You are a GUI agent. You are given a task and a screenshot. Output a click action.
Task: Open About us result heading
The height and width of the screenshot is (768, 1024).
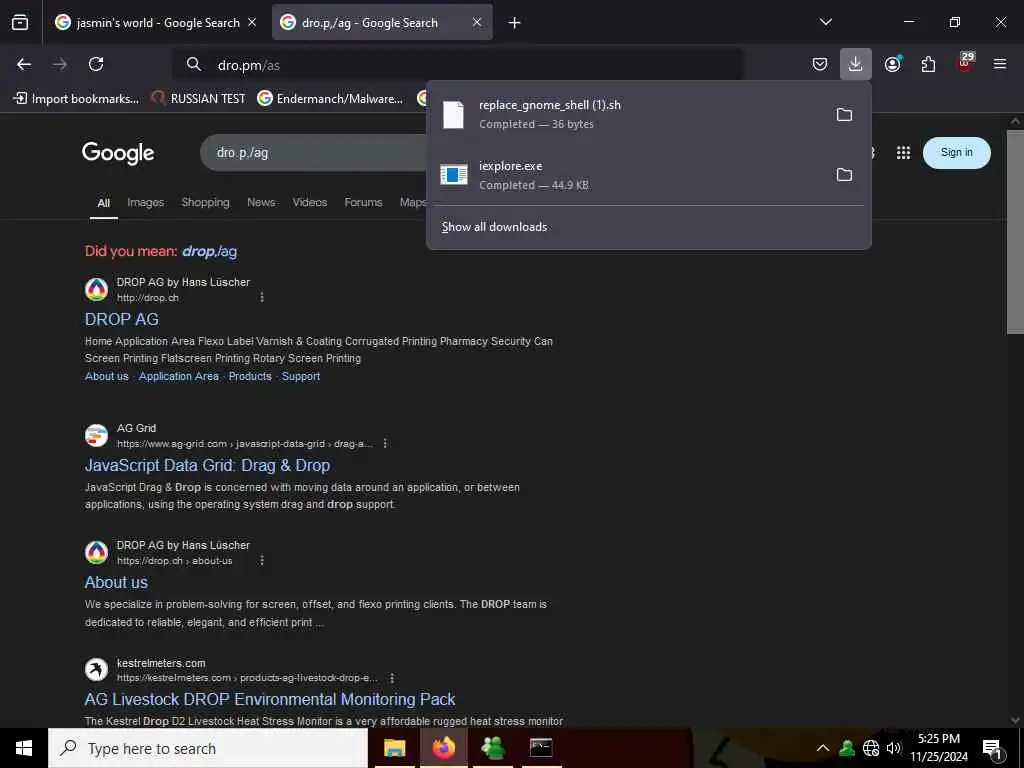tap(116, 583)
